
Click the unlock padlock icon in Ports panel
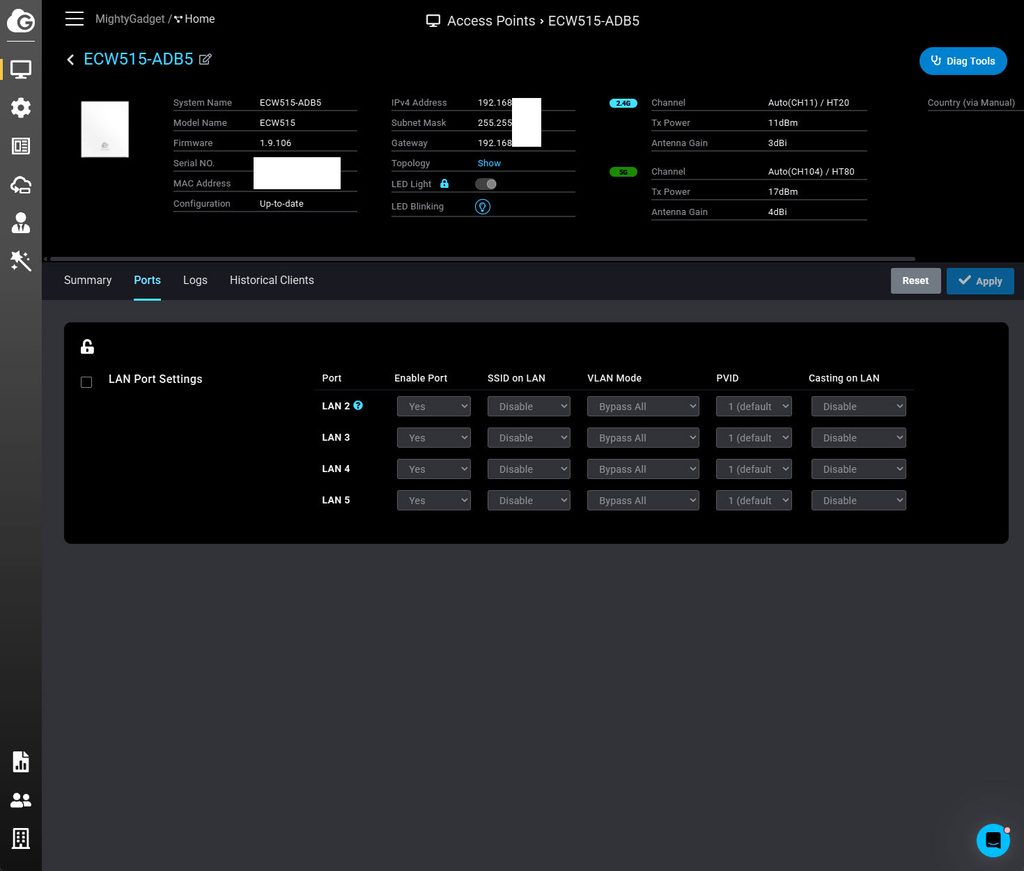tap(87, 347)
